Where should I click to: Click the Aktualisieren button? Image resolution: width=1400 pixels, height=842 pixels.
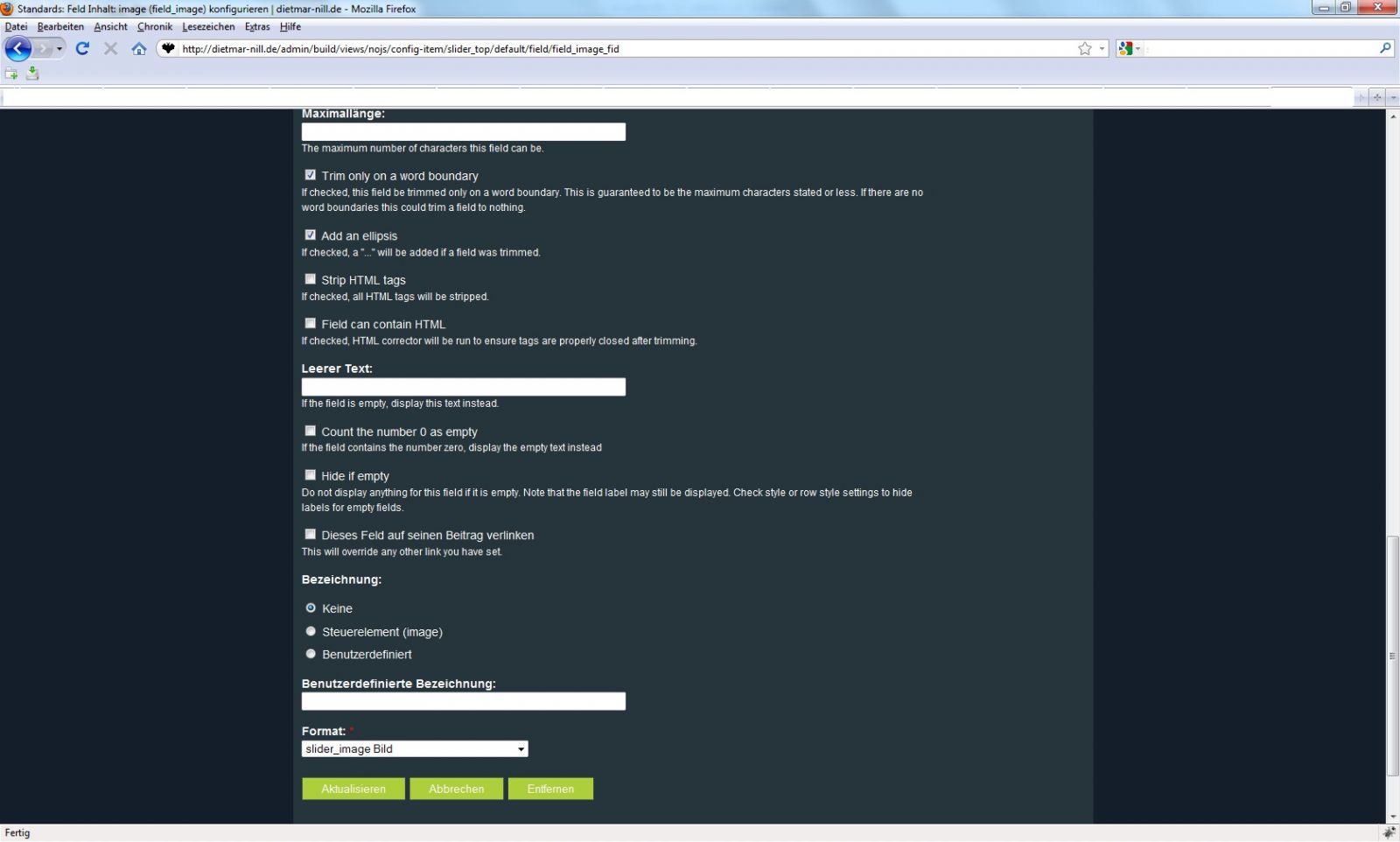[x=353, y=789]
